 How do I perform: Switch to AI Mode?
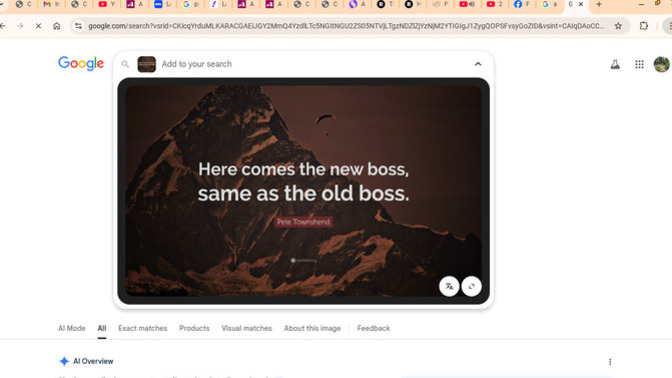pyautogui.click(x=72, y=328)
